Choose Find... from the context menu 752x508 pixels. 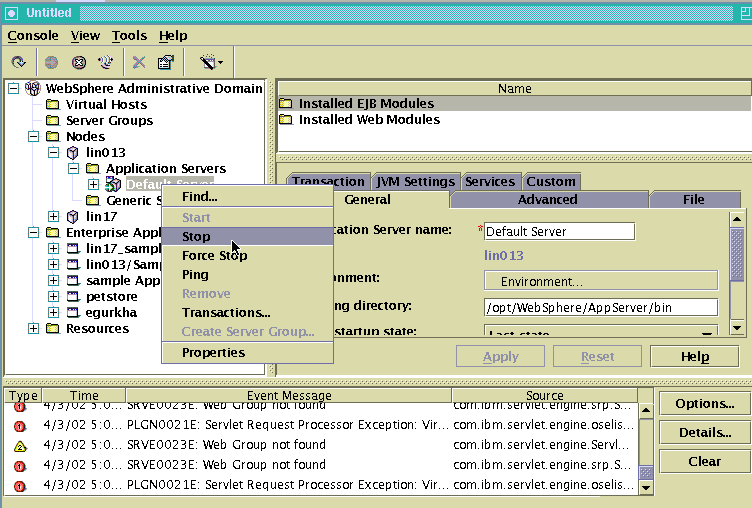coord(247,197)
